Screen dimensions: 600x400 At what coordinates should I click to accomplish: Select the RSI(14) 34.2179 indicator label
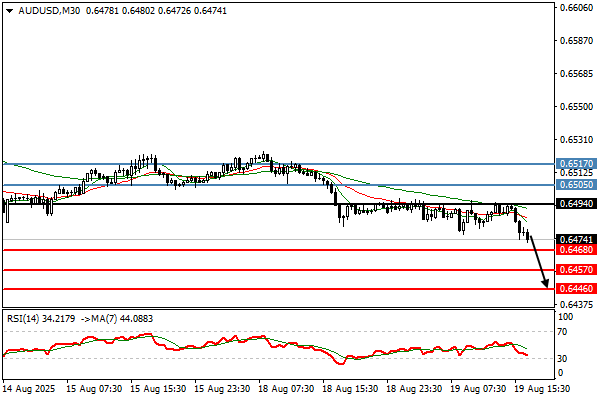41,318
